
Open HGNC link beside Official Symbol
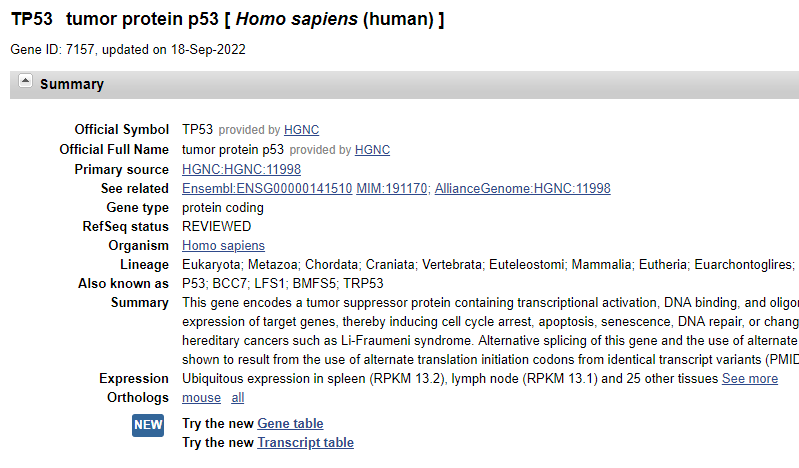point(301,130)
